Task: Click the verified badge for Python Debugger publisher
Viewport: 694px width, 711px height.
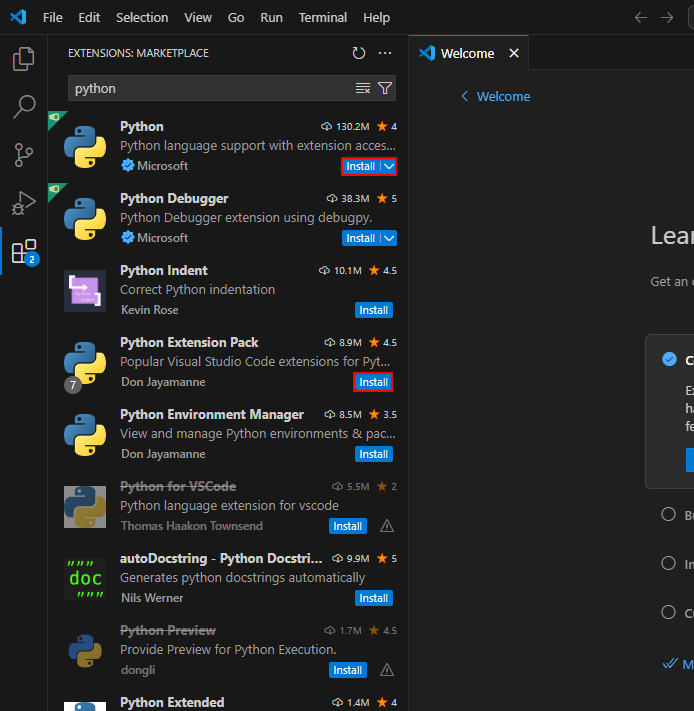Action: [x=128, y=238]
